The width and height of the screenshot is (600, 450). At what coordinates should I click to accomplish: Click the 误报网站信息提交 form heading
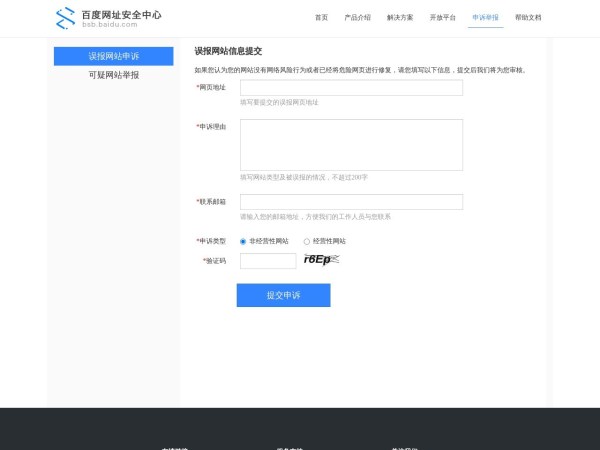228,51
